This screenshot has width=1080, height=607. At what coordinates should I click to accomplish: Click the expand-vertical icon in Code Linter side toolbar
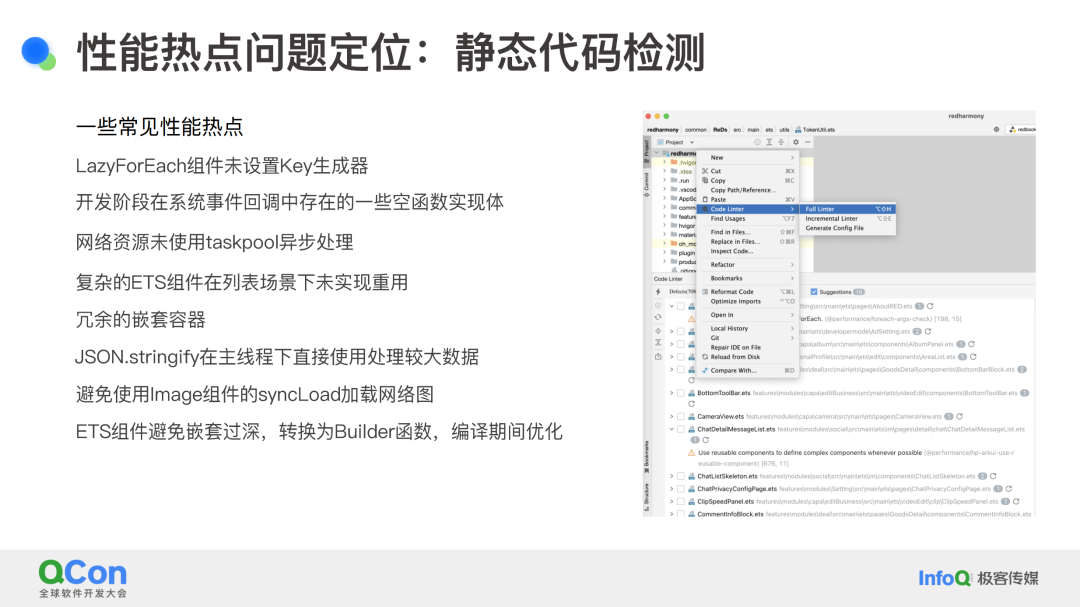point(658,343)
